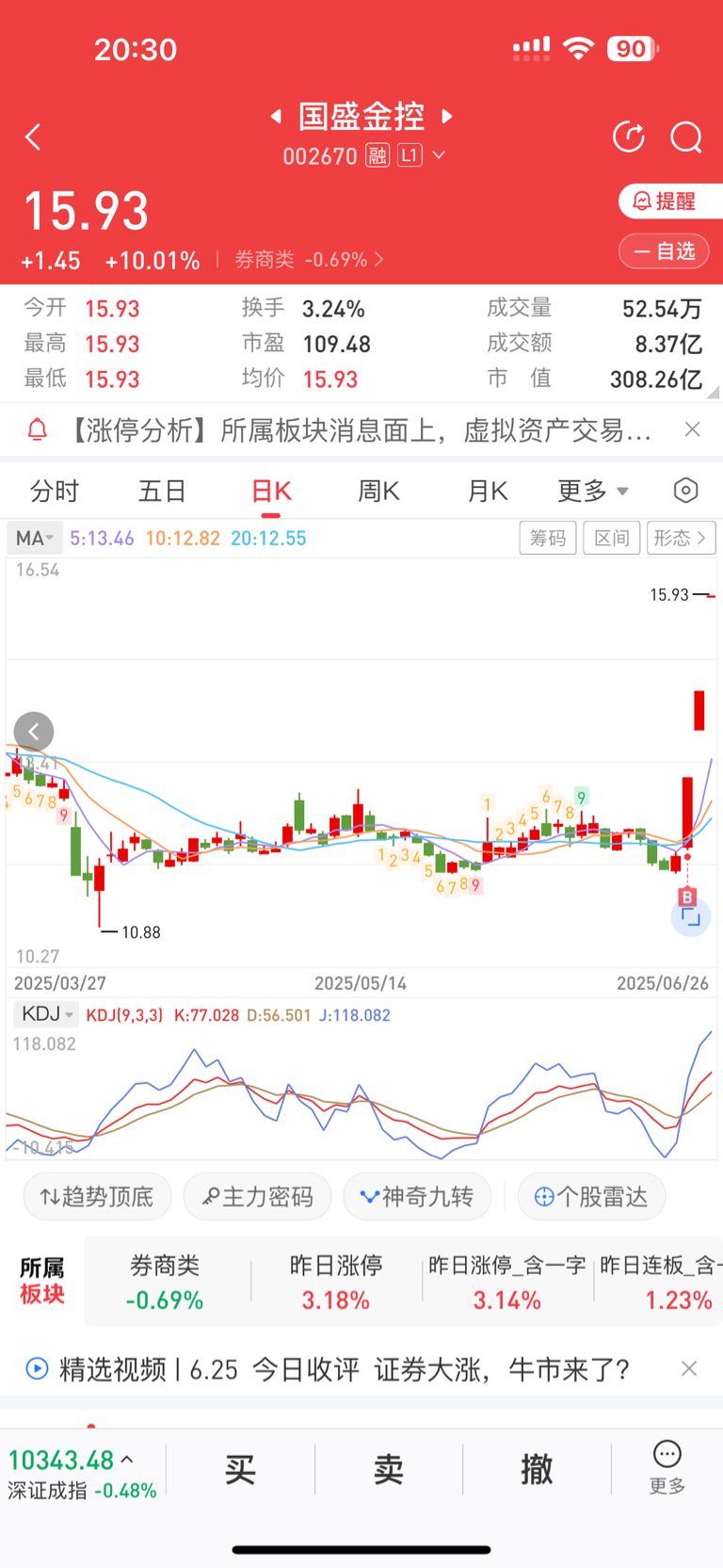Image resolution: width=723 pixels, height=1568 pixels.
Task: Open the KDJ indicator dropdown
Action: point(46,1014)
